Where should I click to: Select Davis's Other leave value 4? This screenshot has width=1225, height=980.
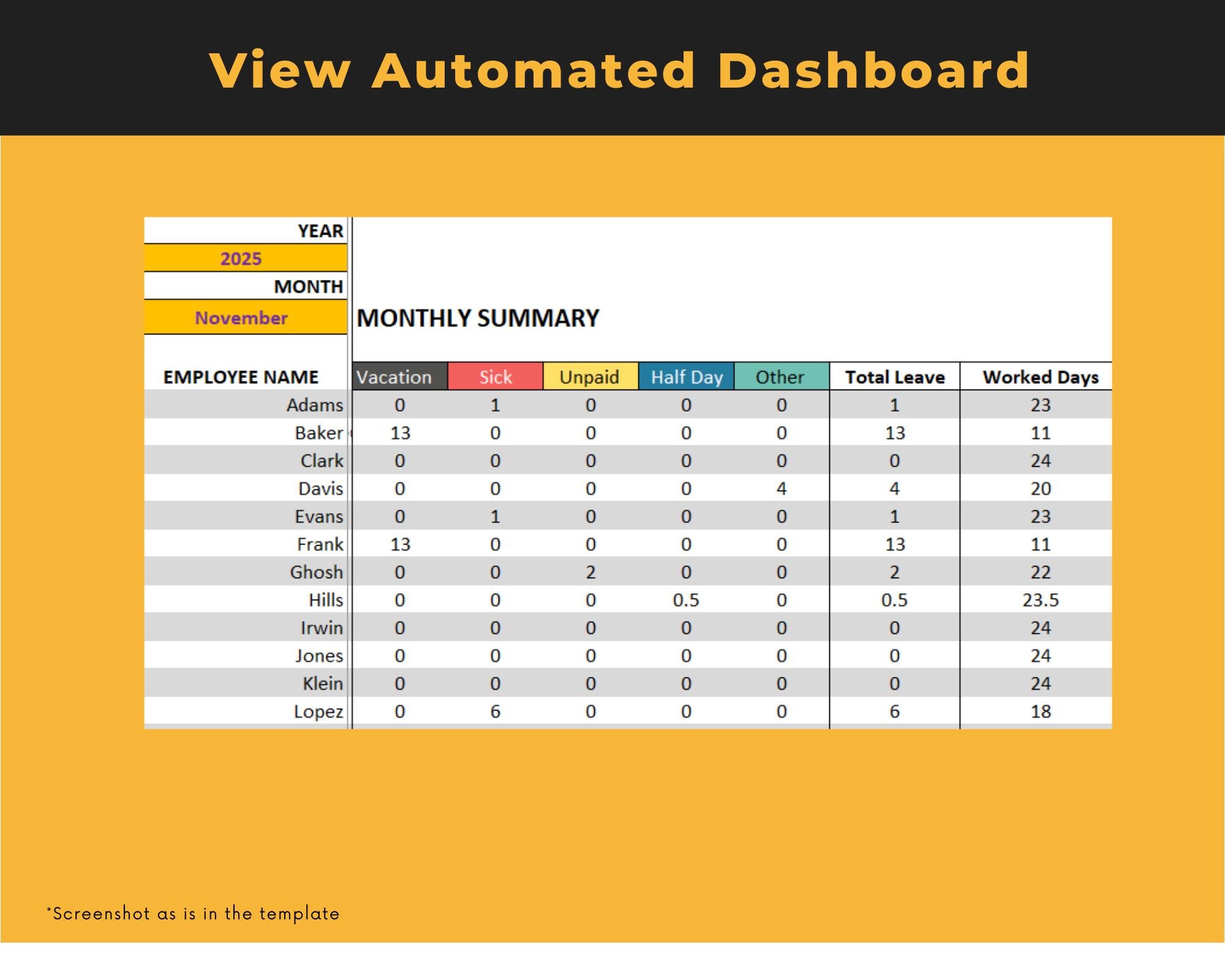[782, 489]
